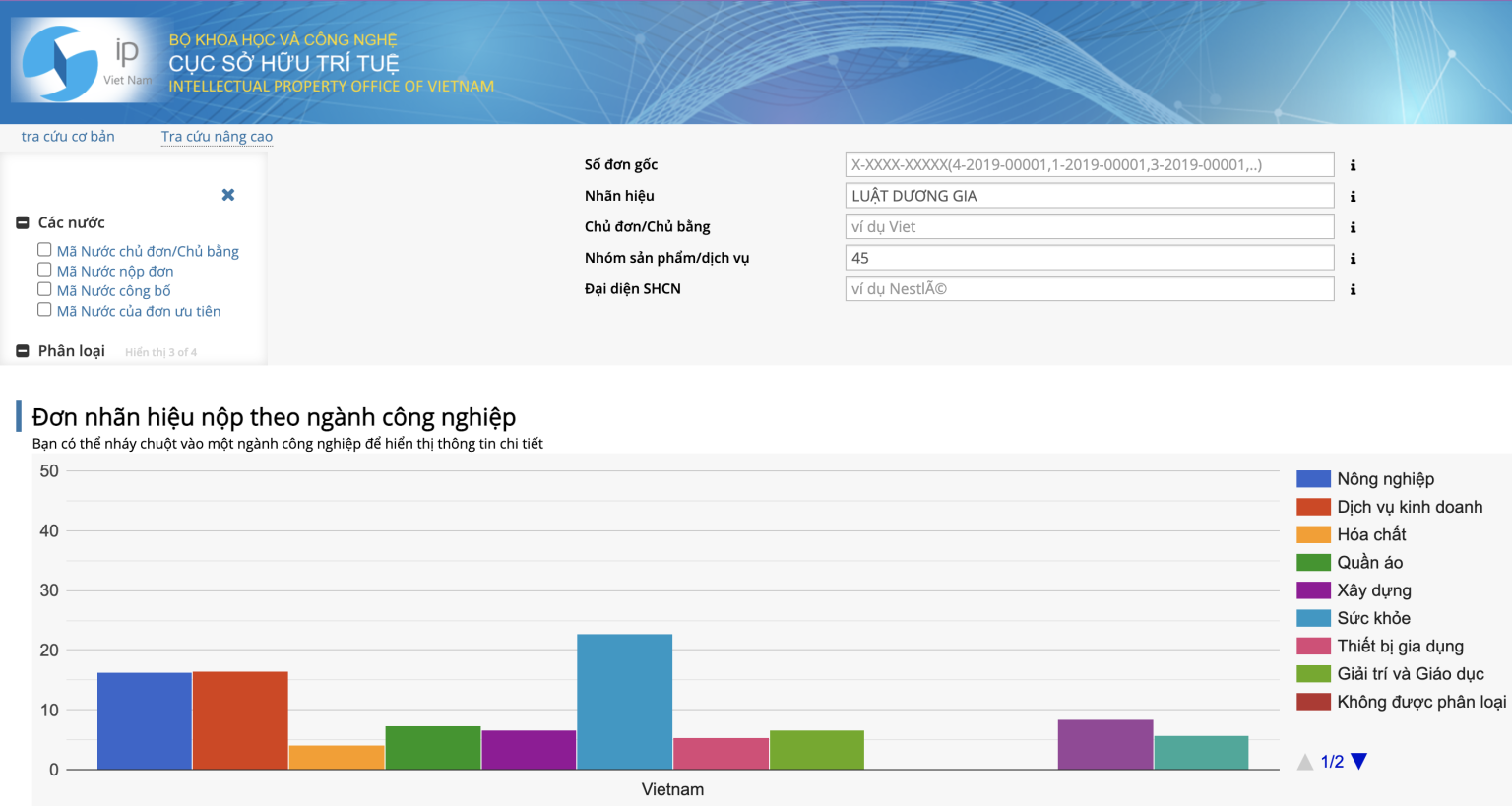This screenshot has width=1512, height=806.
Task: Check the Mã Nước công bố option
Action: pos(44,289)
